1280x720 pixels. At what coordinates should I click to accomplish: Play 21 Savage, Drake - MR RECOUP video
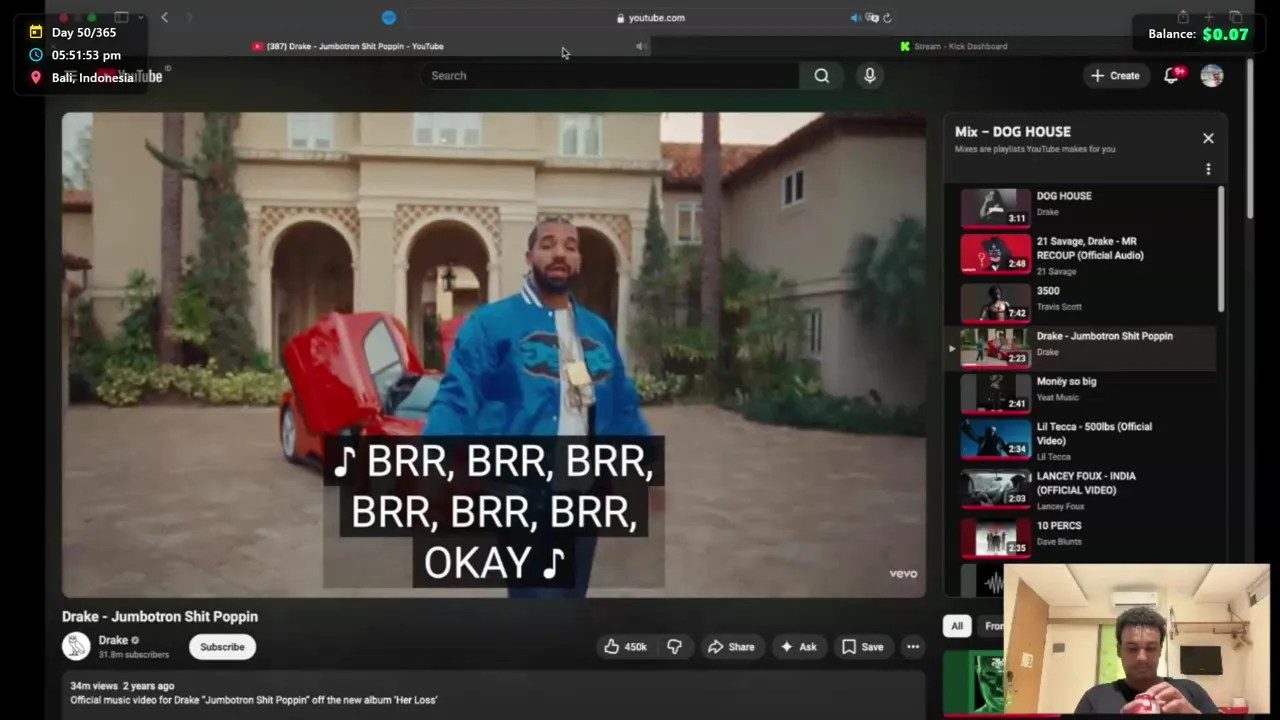pyautogui.click(x=1080, y=253)
